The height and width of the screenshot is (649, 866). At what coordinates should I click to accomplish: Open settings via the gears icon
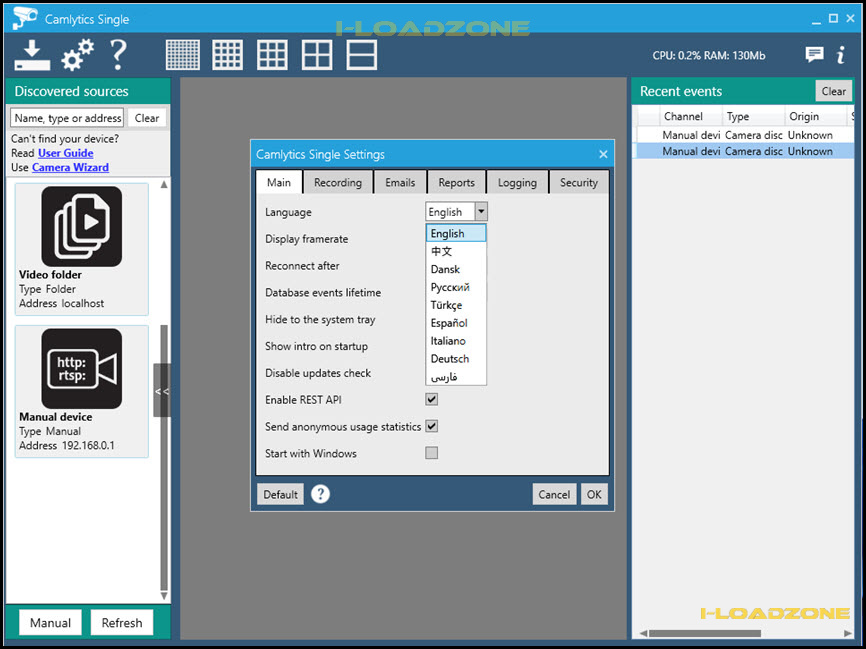click(77, 55)
